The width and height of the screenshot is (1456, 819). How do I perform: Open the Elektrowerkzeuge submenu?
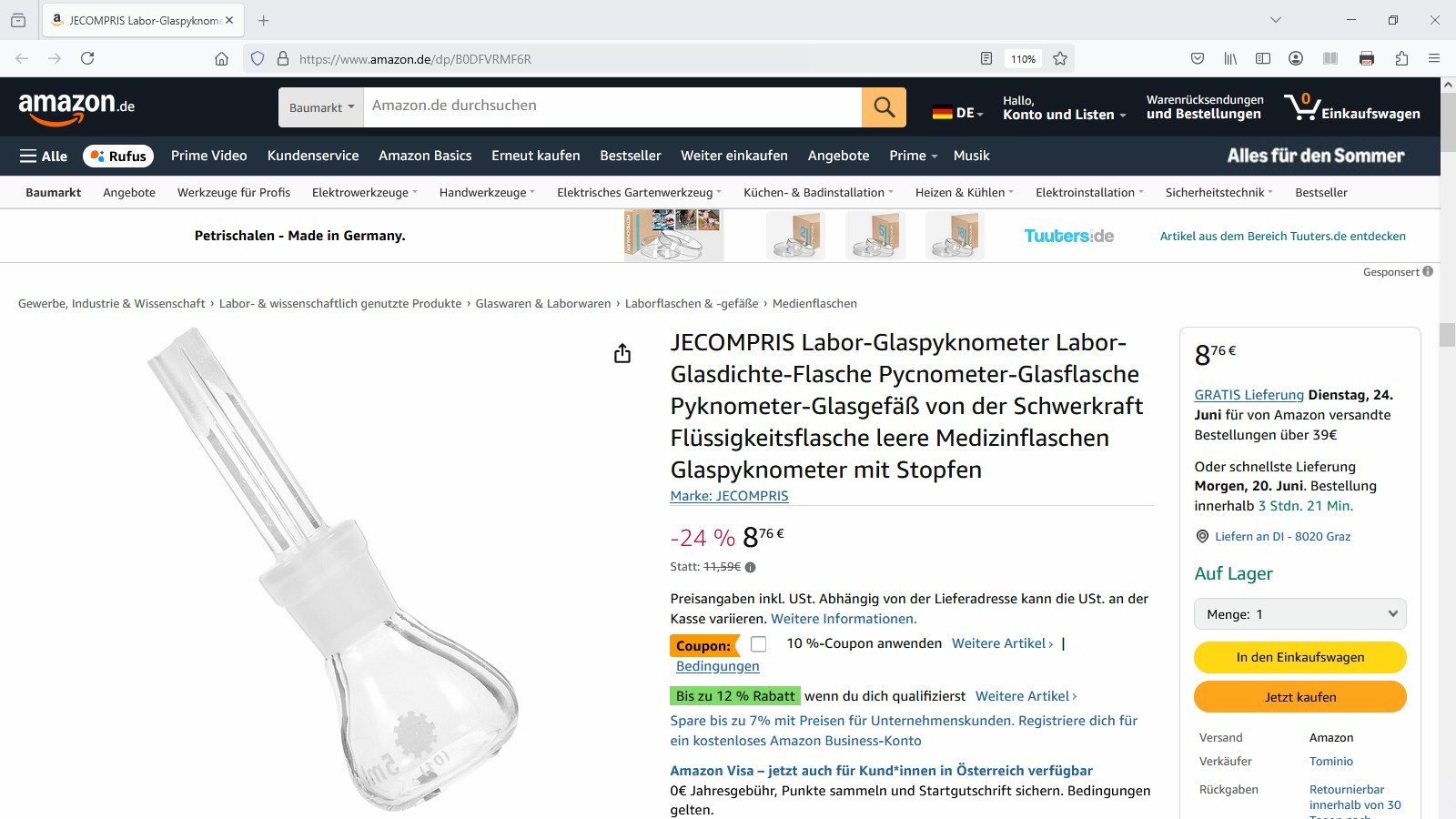(365, 192)
